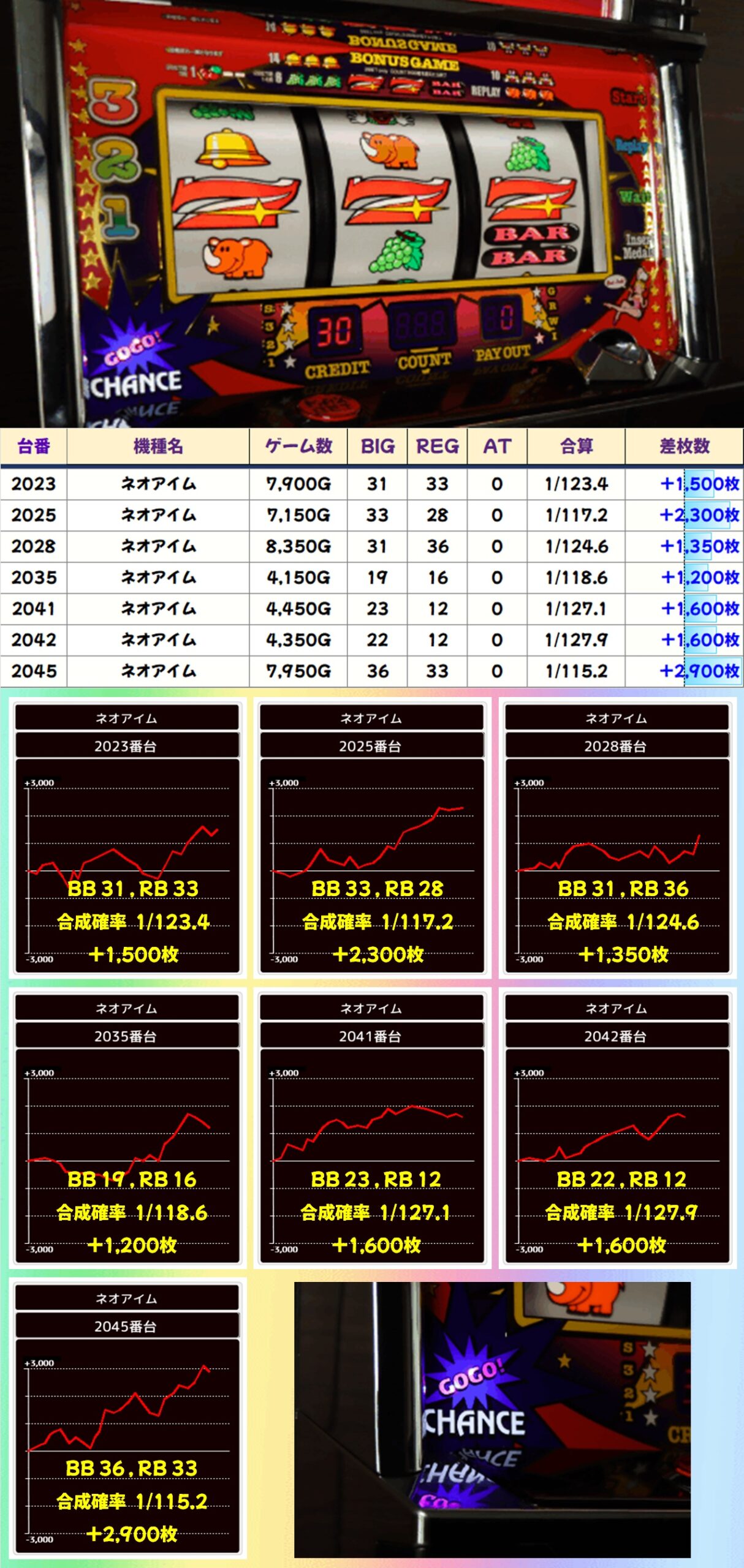The height and width of the screenshot is (1568, 744).
Task: Click the BAR symbol on the right reel
Action: pos(532,245)
